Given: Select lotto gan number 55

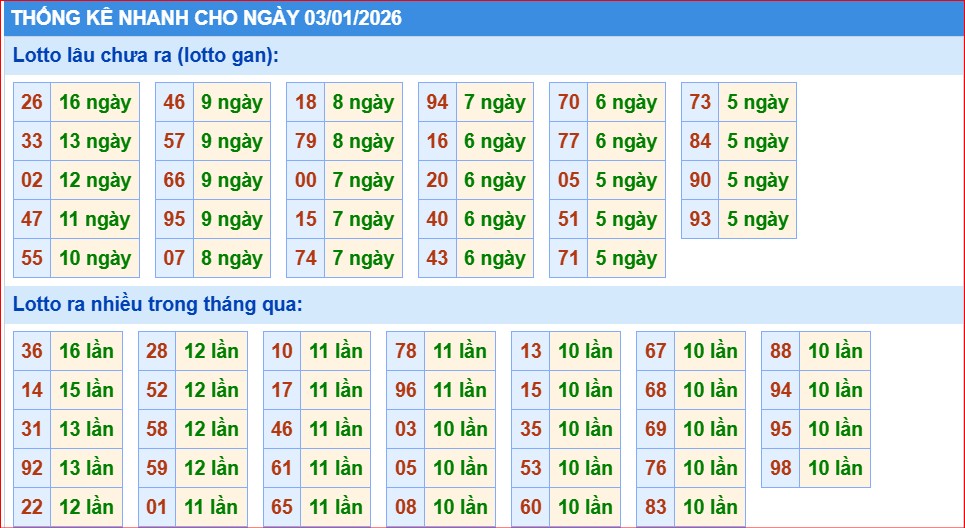Looking at the screenshot, I should pos(32,258).
